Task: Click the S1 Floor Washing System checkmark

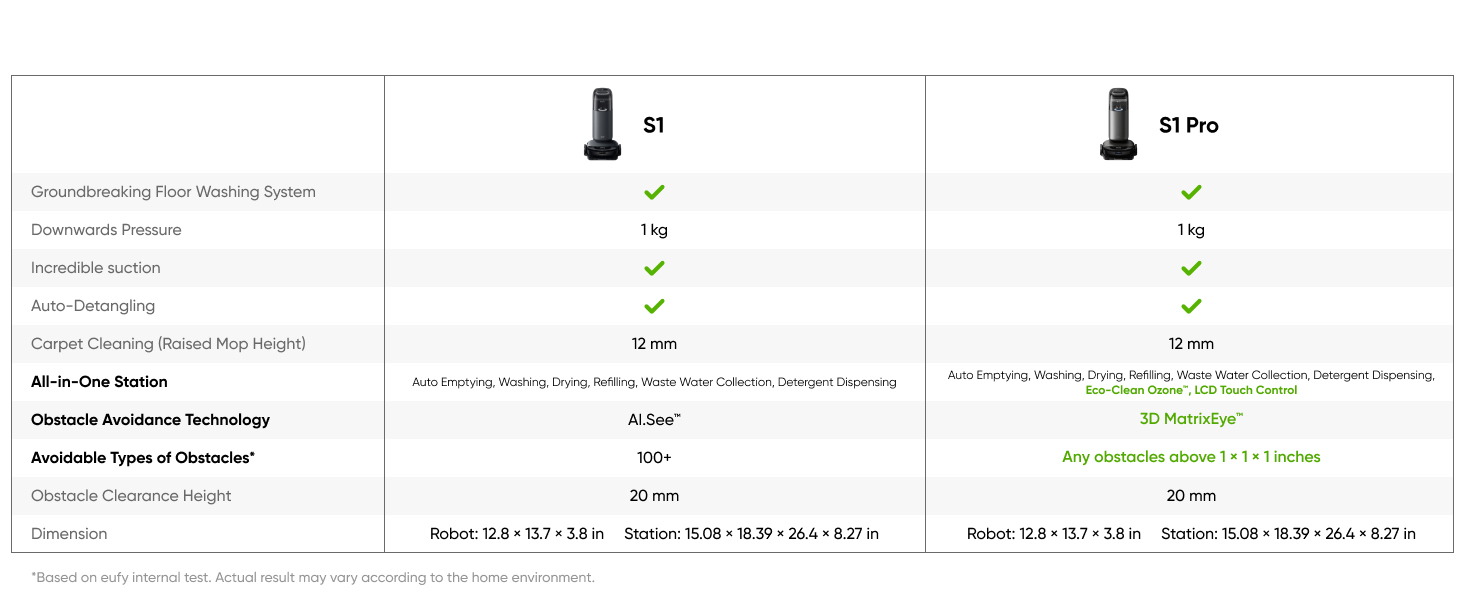Action: [654, 192]
